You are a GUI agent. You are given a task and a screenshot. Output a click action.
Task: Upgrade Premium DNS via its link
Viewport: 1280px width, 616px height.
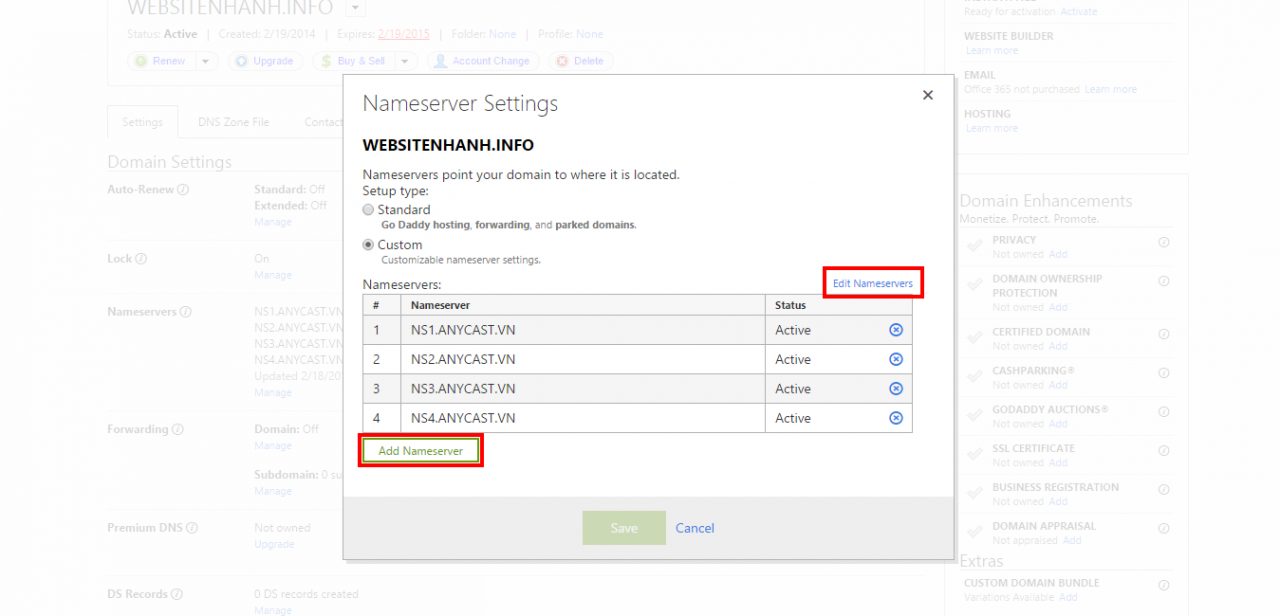(x=274, y=544)
